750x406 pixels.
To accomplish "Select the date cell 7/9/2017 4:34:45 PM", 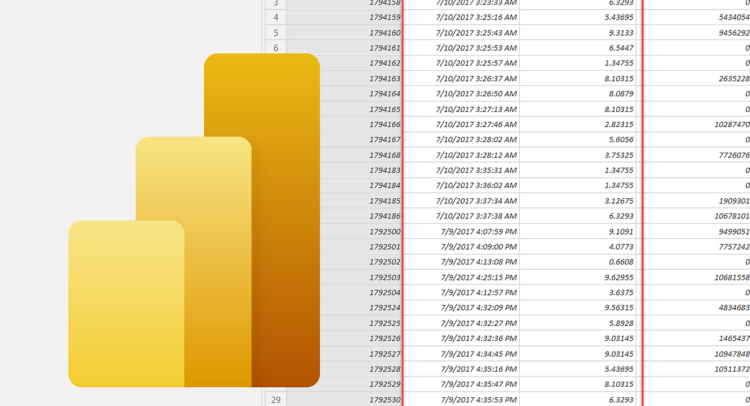I will [478, 353].
